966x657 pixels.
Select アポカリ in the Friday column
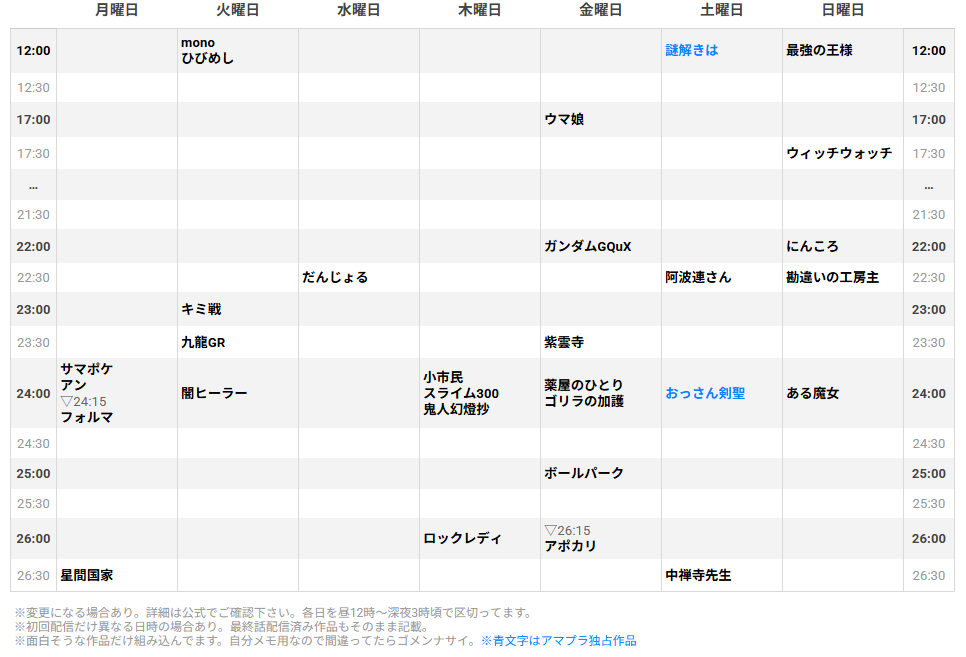(570, 546)
